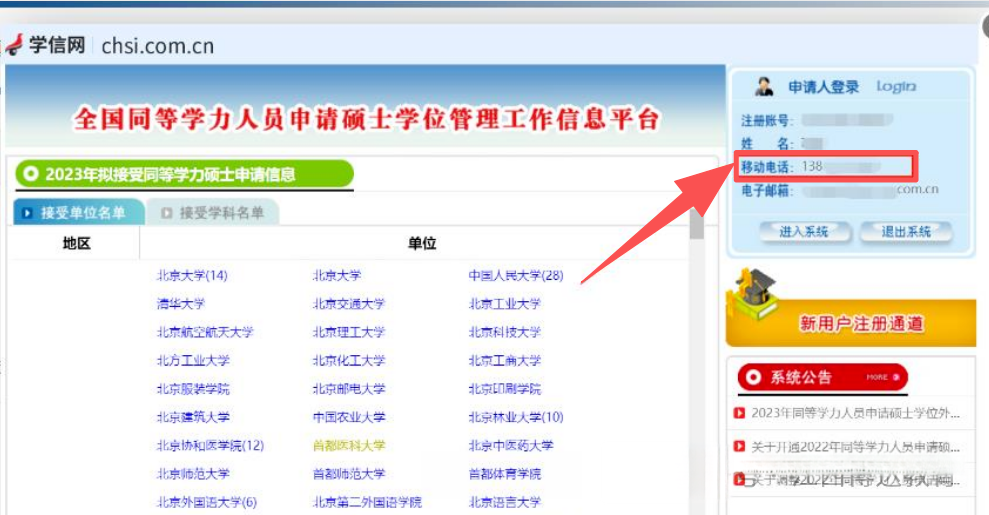
Task: Click the MORE link in 系统公告
Action: click(882, 377)
